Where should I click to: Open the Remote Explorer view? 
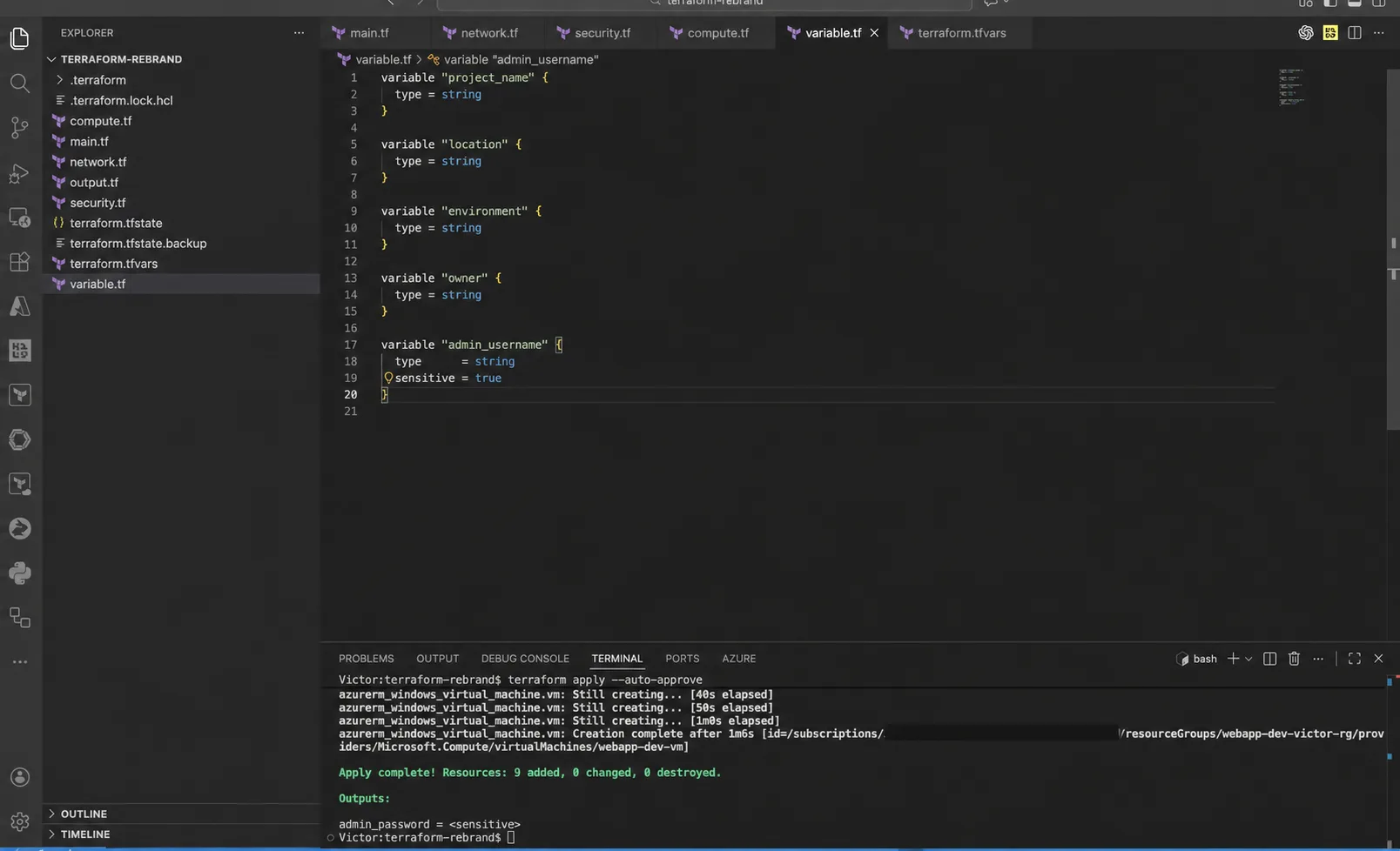tap(19, 218)
